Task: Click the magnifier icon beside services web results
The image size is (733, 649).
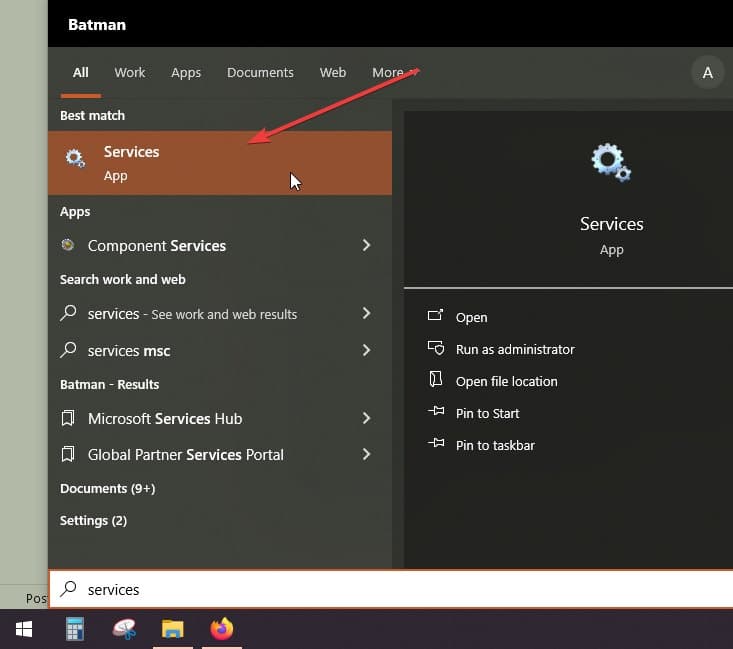Action: point(68,313)
